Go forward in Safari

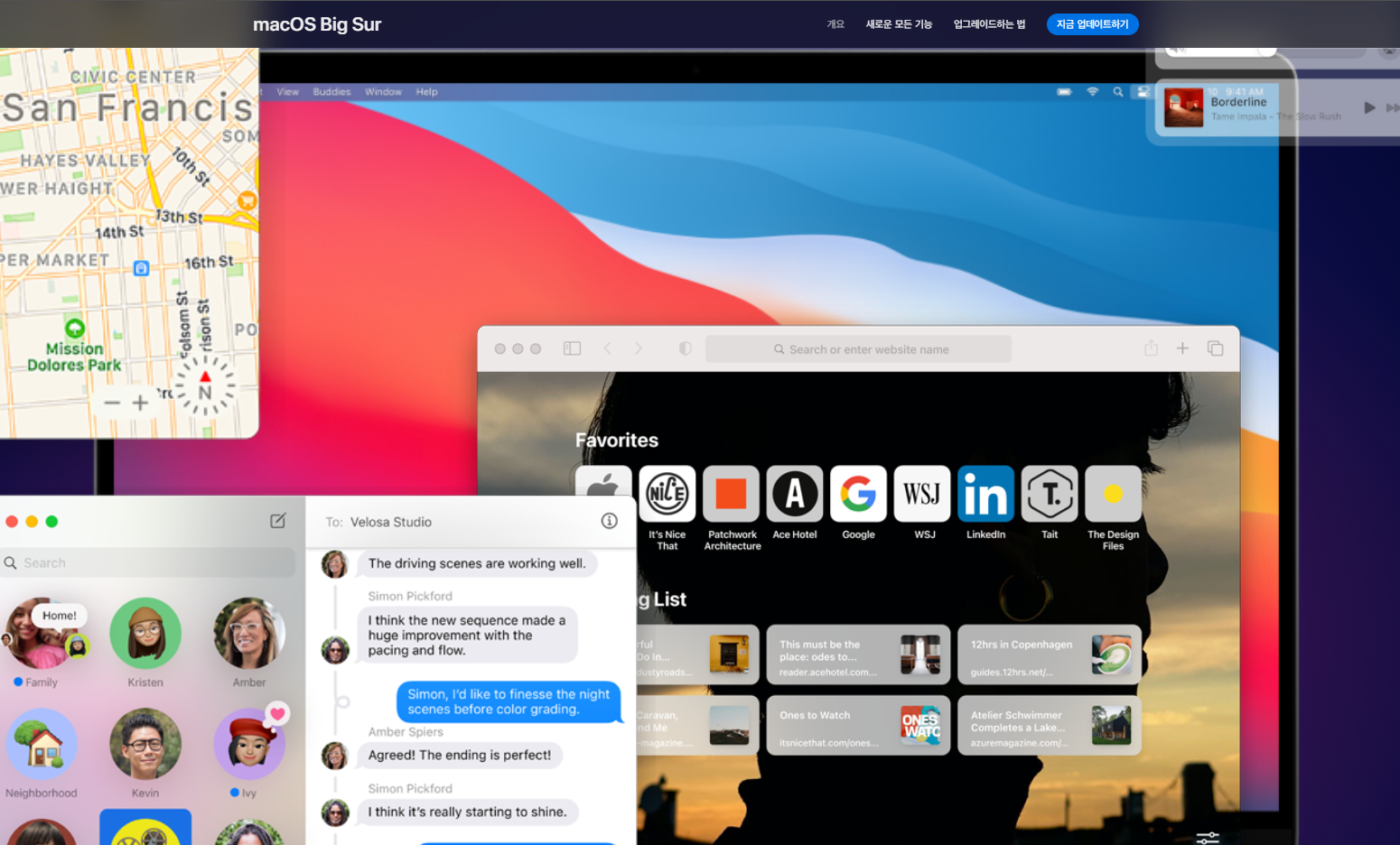click(639, 348)
